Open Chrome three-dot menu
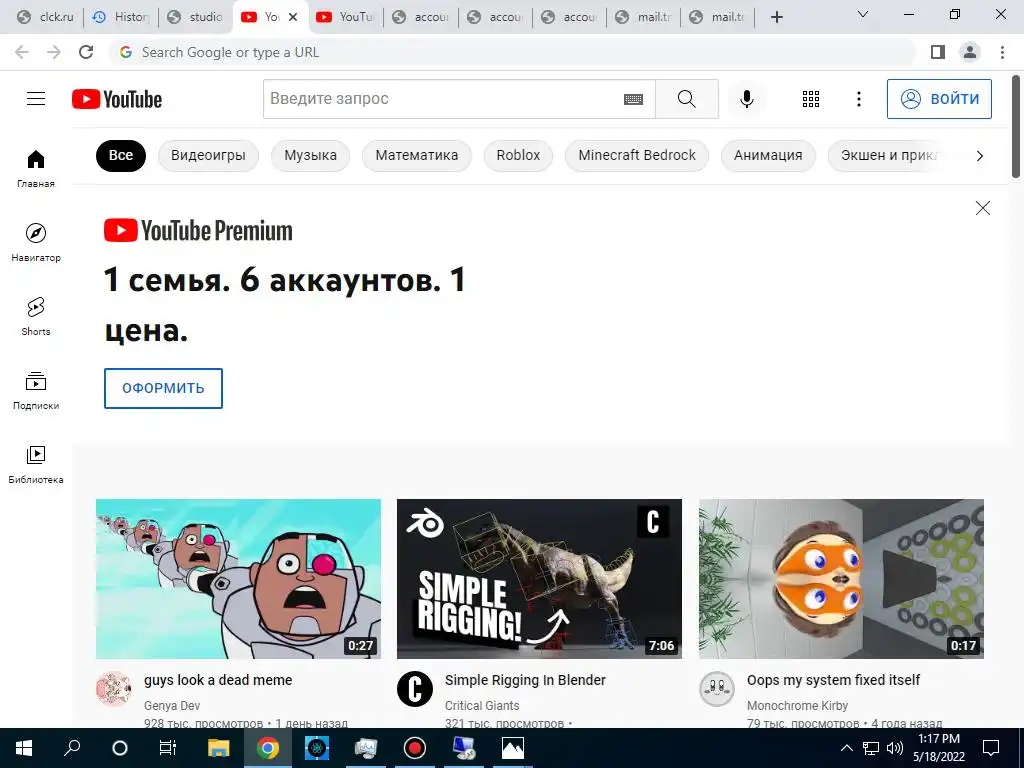Viewport: 1024px width, 768px height. 1002,52
